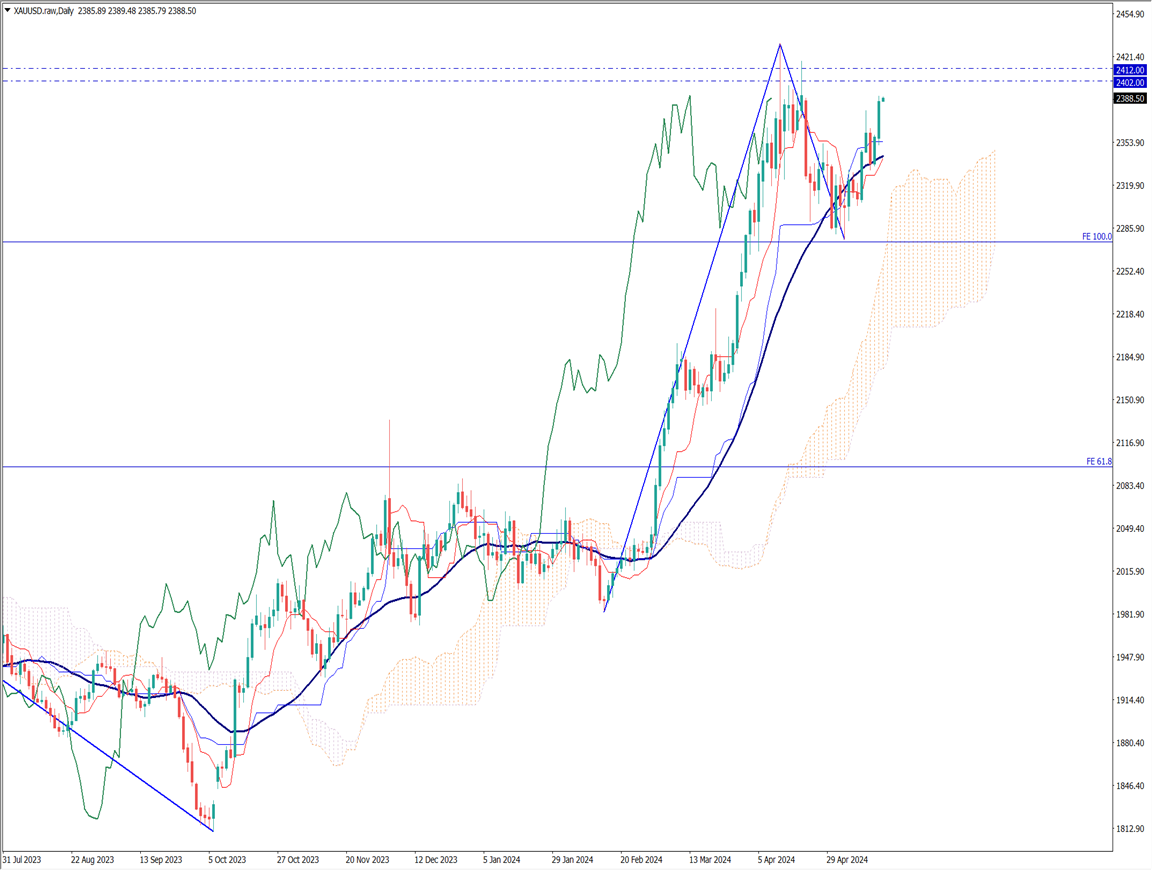Select the 2412.00 blue price label
The height and width of the screenshot is (870, 1152).
[1130, 70]
